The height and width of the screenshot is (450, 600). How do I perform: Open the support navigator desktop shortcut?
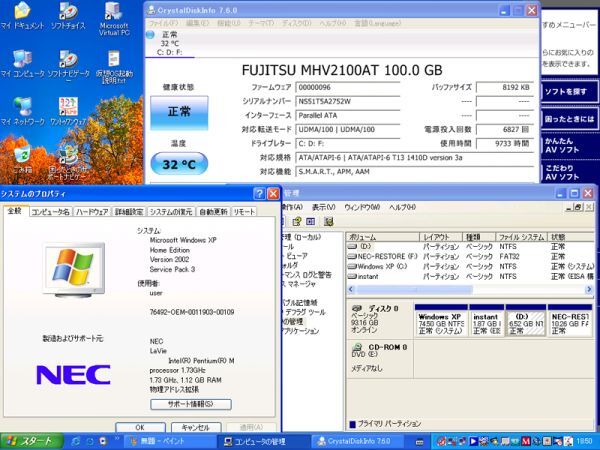[67, 163]
